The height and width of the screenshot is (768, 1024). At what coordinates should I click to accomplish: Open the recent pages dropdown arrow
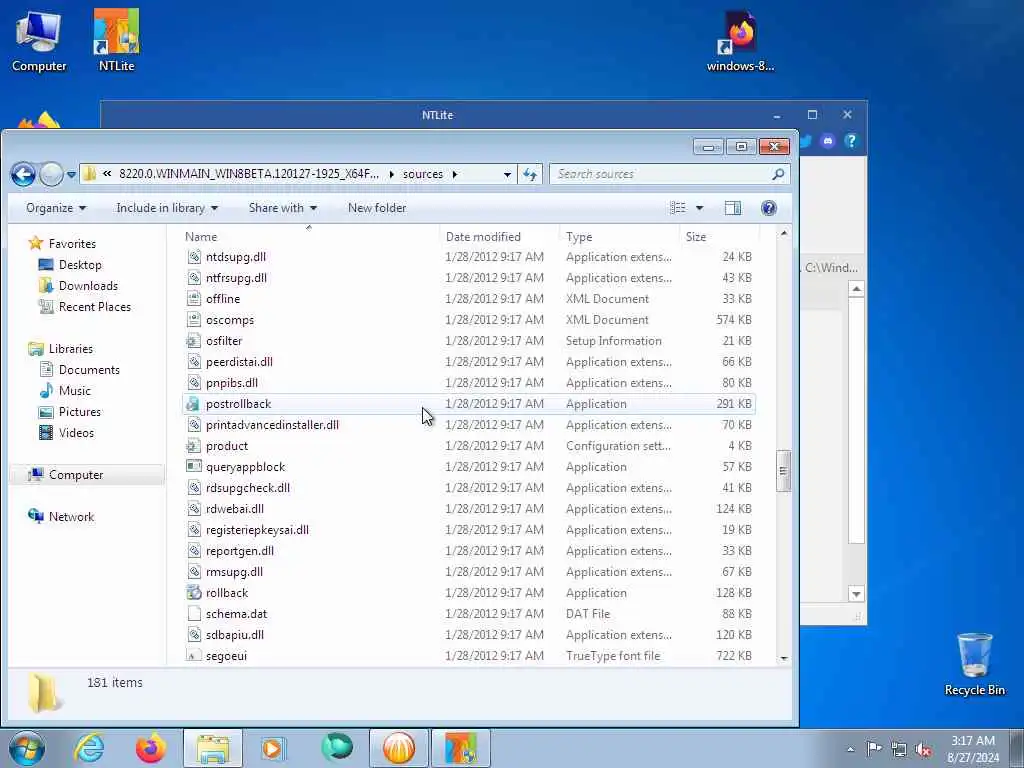71,175
